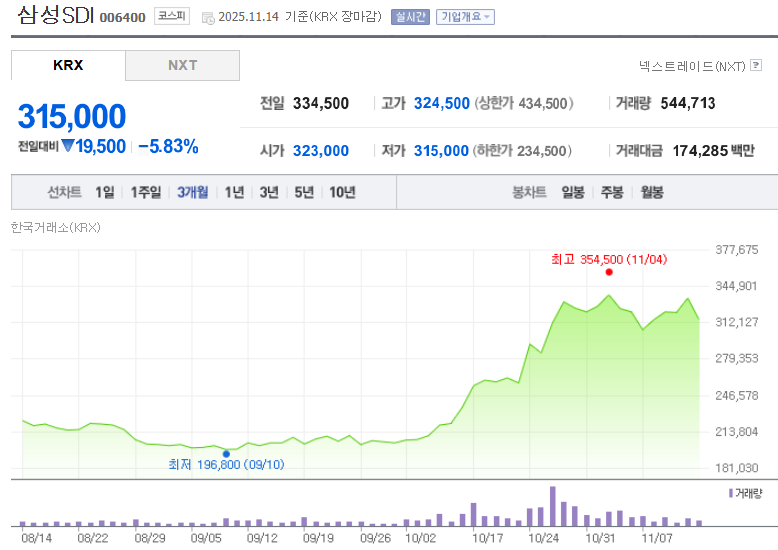Click the blue 최저 low marker dot

click(x=226, y=454)
